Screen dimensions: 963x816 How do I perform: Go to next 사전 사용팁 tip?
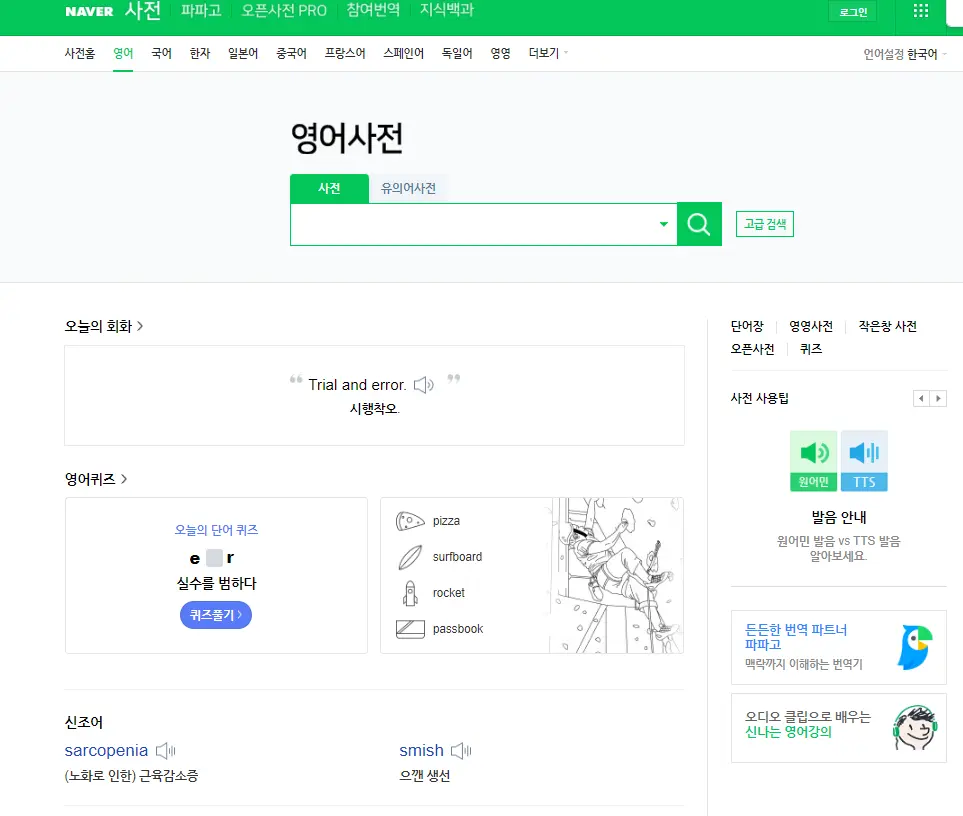[938, 399]
